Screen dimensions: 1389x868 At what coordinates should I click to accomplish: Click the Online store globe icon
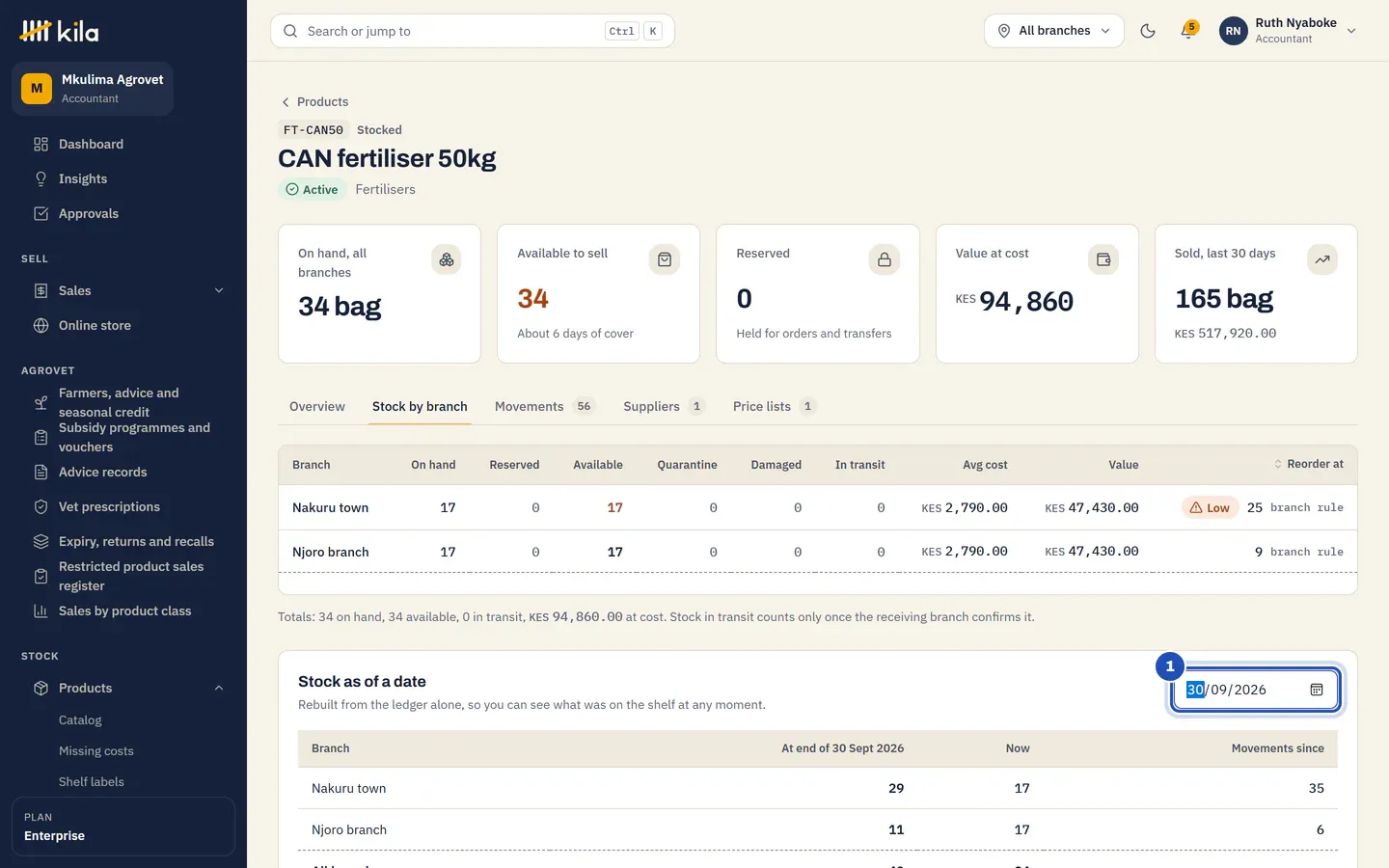click(x=41, y=326)
